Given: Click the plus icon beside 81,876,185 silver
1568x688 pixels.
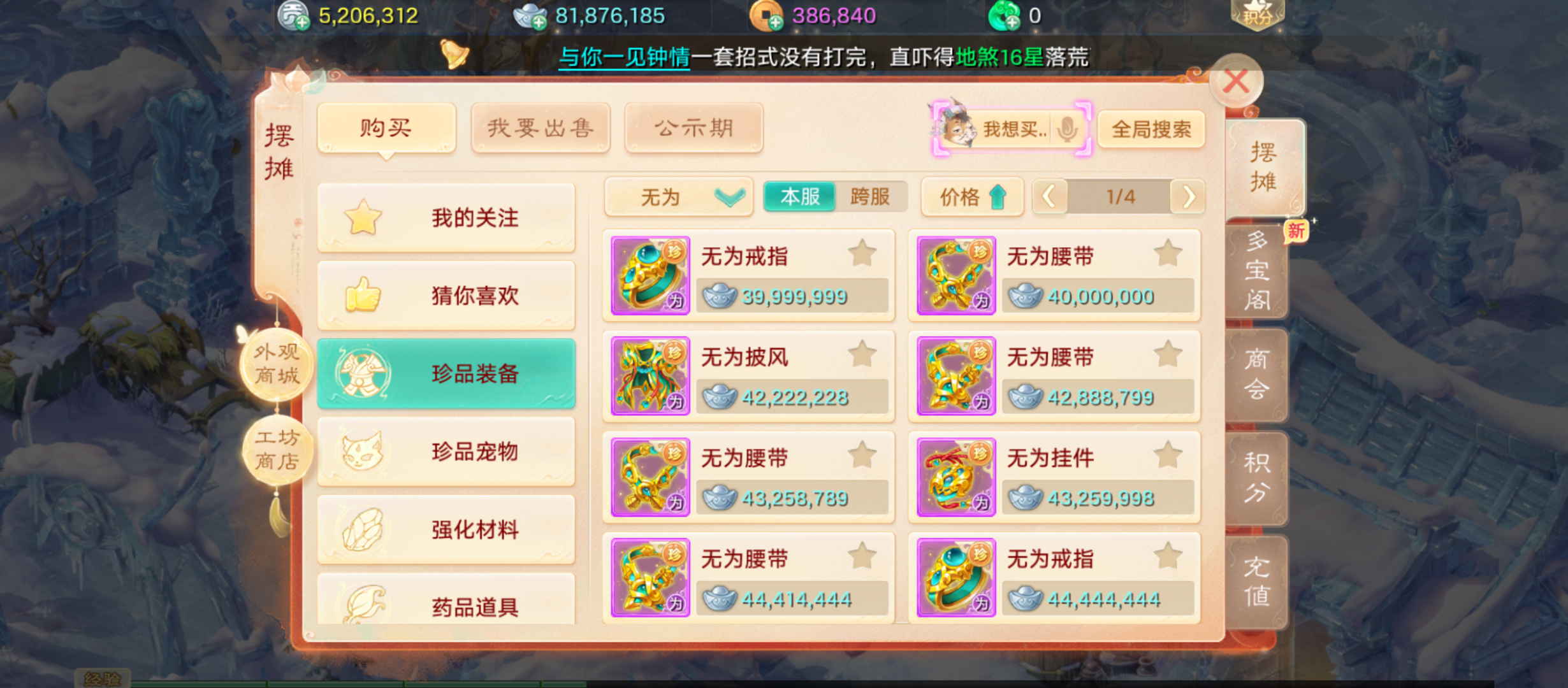Looking at the screenshot, I should (539, 24).
